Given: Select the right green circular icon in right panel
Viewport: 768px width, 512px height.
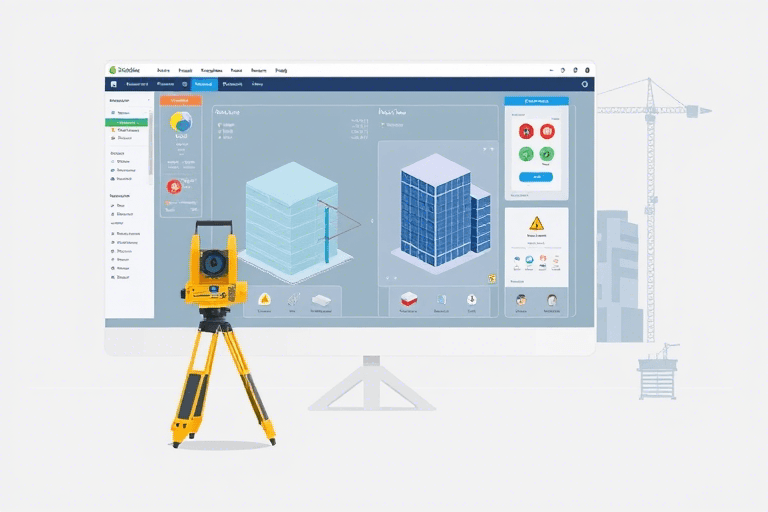Looking at the screenshot, I should pyautogui.click(x=547, y=154).
